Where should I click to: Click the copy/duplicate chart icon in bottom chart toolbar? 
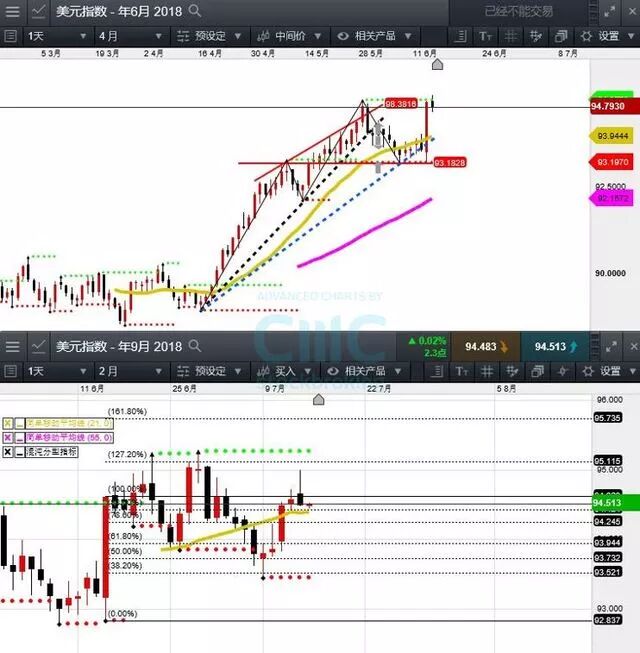(538, 371)
